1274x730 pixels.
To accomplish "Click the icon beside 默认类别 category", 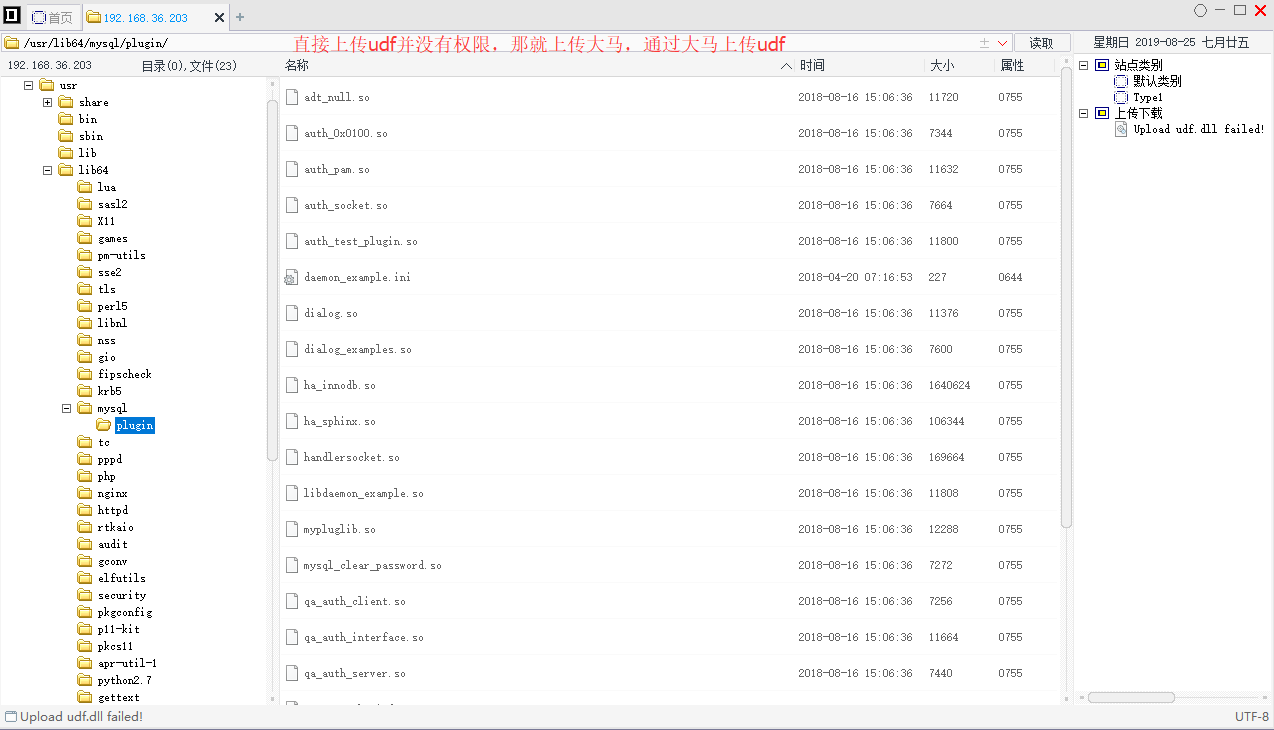I will [1121, 81].
